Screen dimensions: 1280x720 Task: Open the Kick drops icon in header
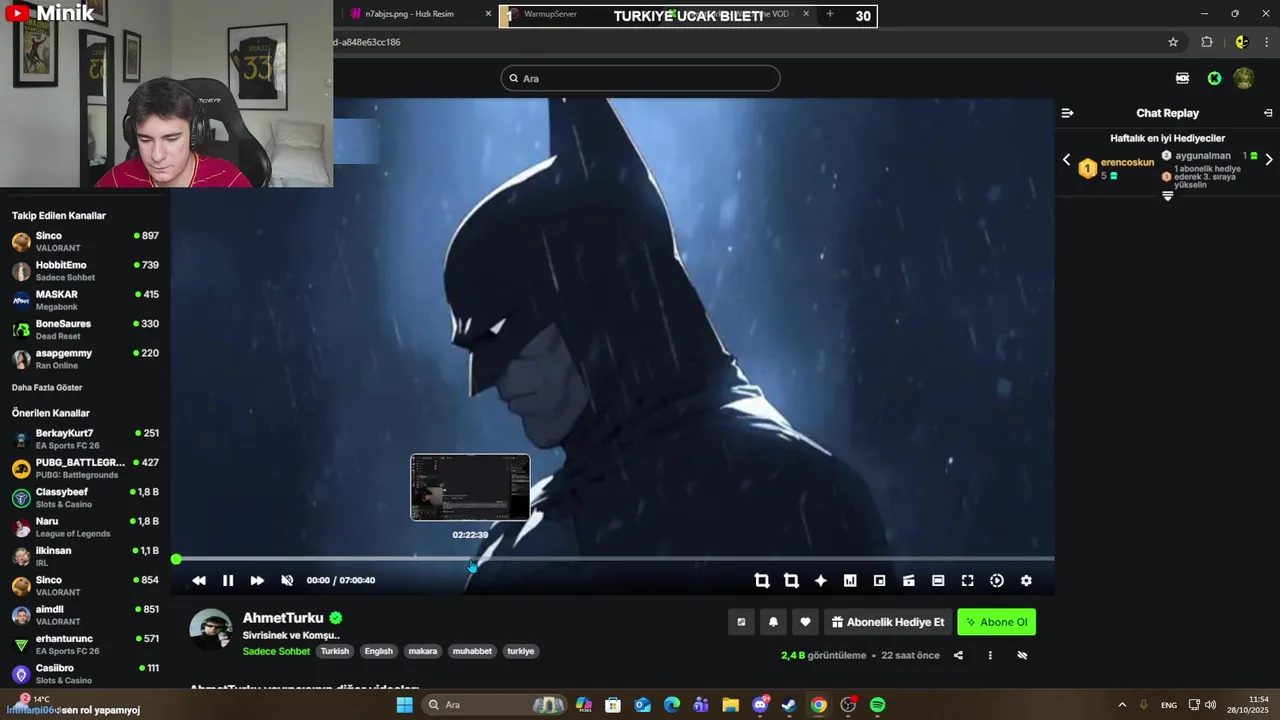click(1183, 78)
